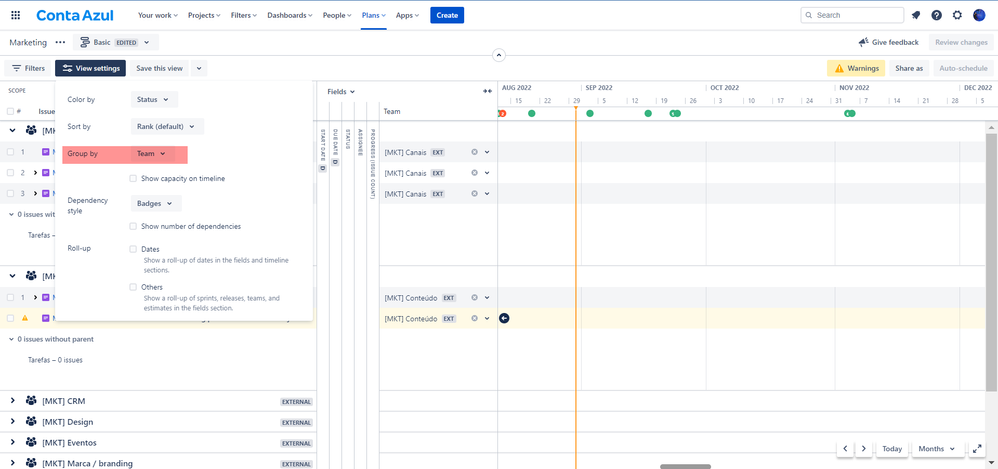
Task: Open the People menu
Action: 337,15
